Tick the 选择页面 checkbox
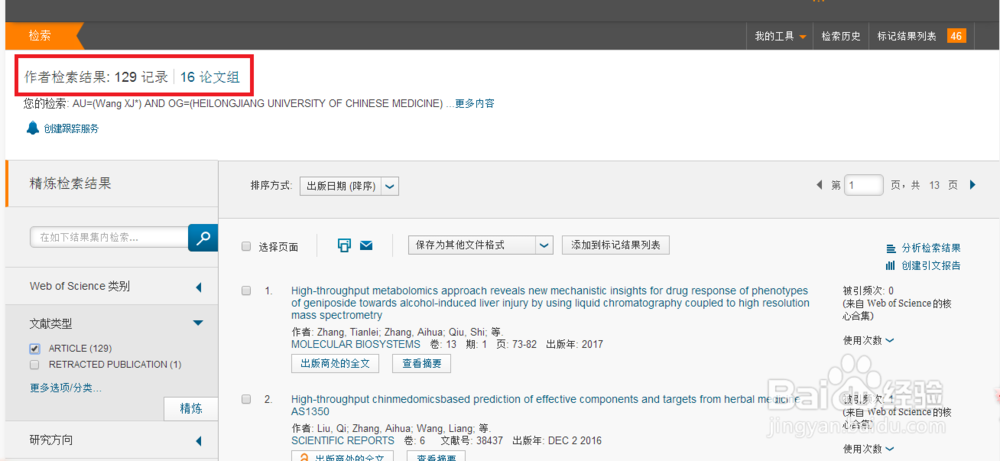Image resolution: width=1000 pixels, height=461 pixels. pyautogui.click(x=246, y=247)
